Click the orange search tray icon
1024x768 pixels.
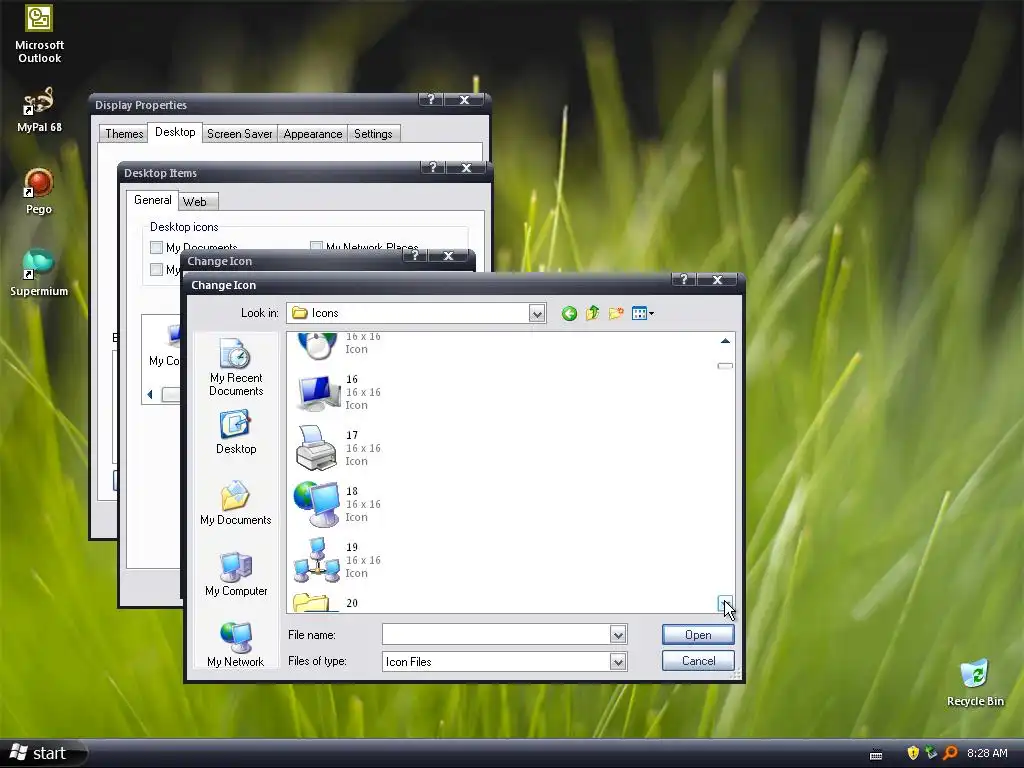[950, 753]
